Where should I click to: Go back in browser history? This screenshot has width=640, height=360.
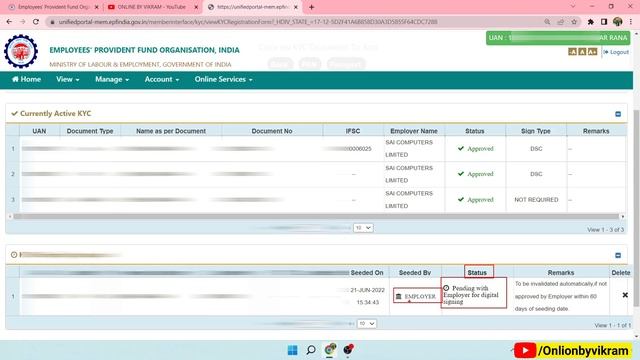tap(9, 22)
